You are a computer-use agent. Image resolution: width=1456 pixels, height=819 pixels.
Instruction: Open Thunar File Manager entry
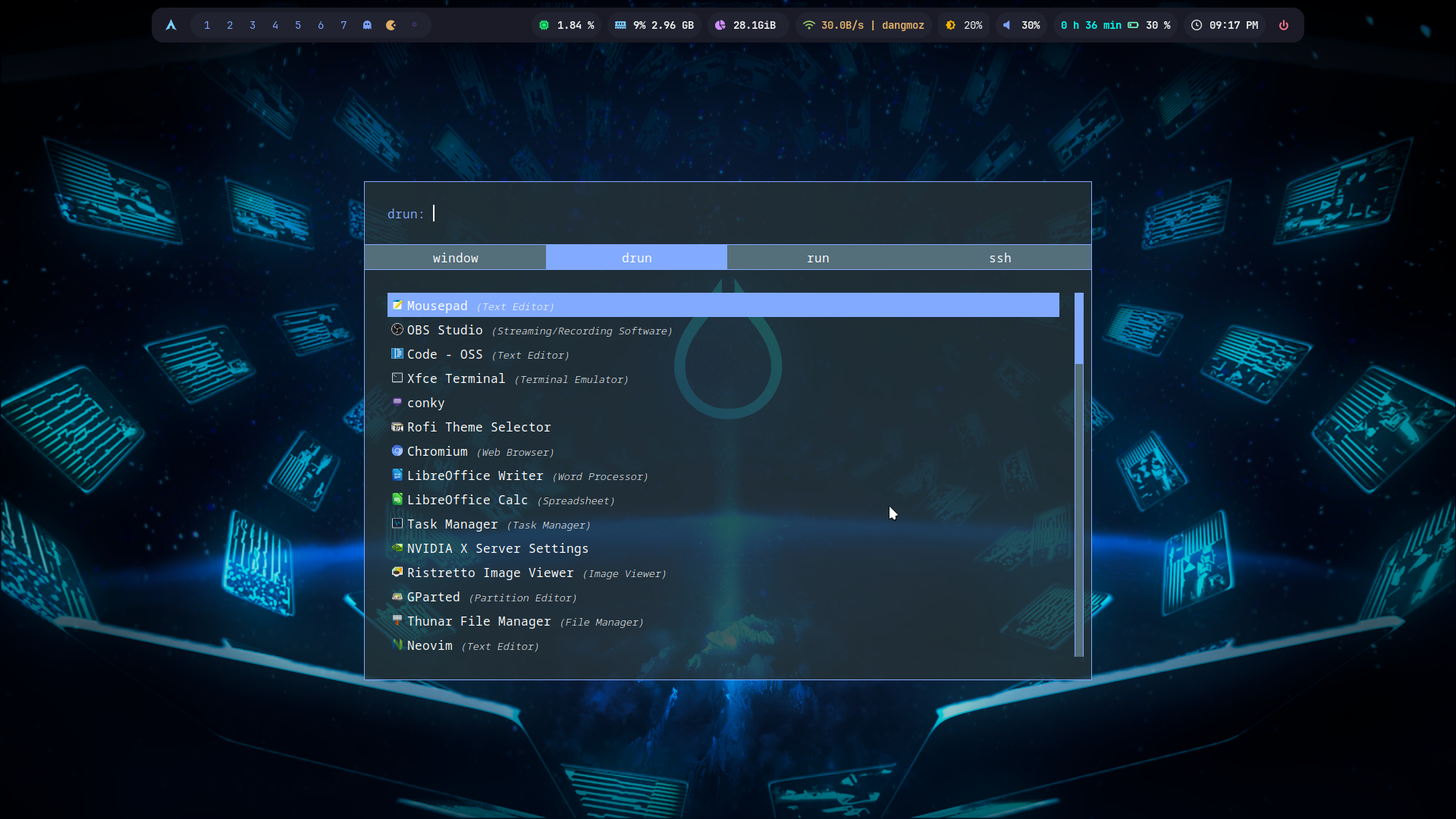[479, 621]
